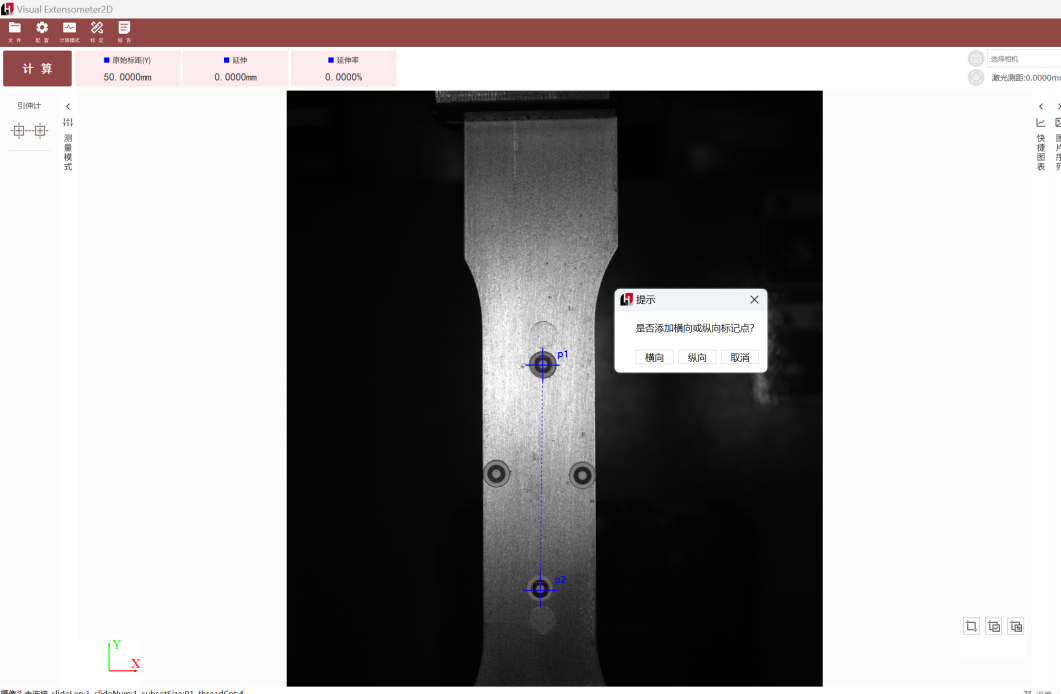This screenshot has width=1061, height=694.
Task: Select the crop region tool
Action: pos(971,626)
